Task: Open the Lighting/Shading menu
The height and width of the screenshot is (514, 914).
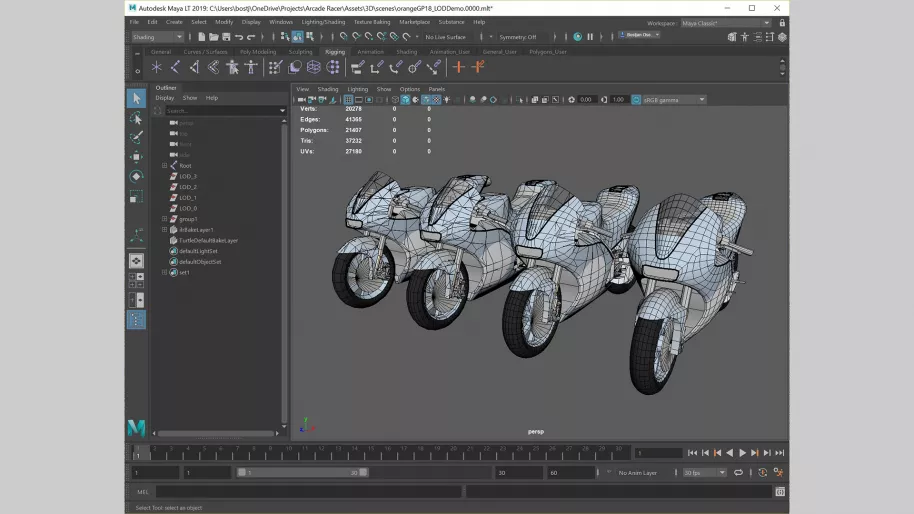Action: pos(323,22)
